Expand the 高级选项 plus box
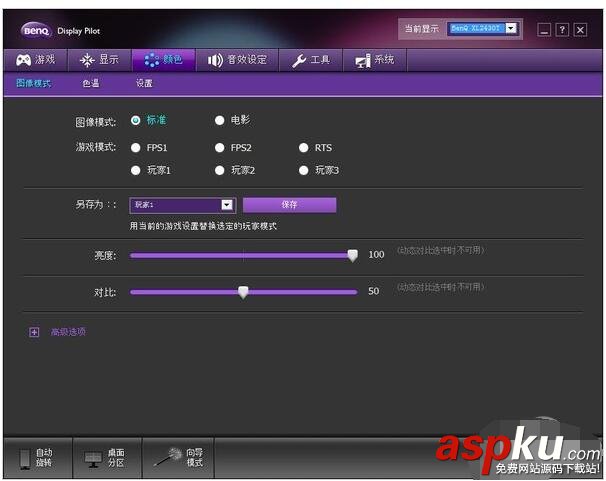 coord(34,332)
